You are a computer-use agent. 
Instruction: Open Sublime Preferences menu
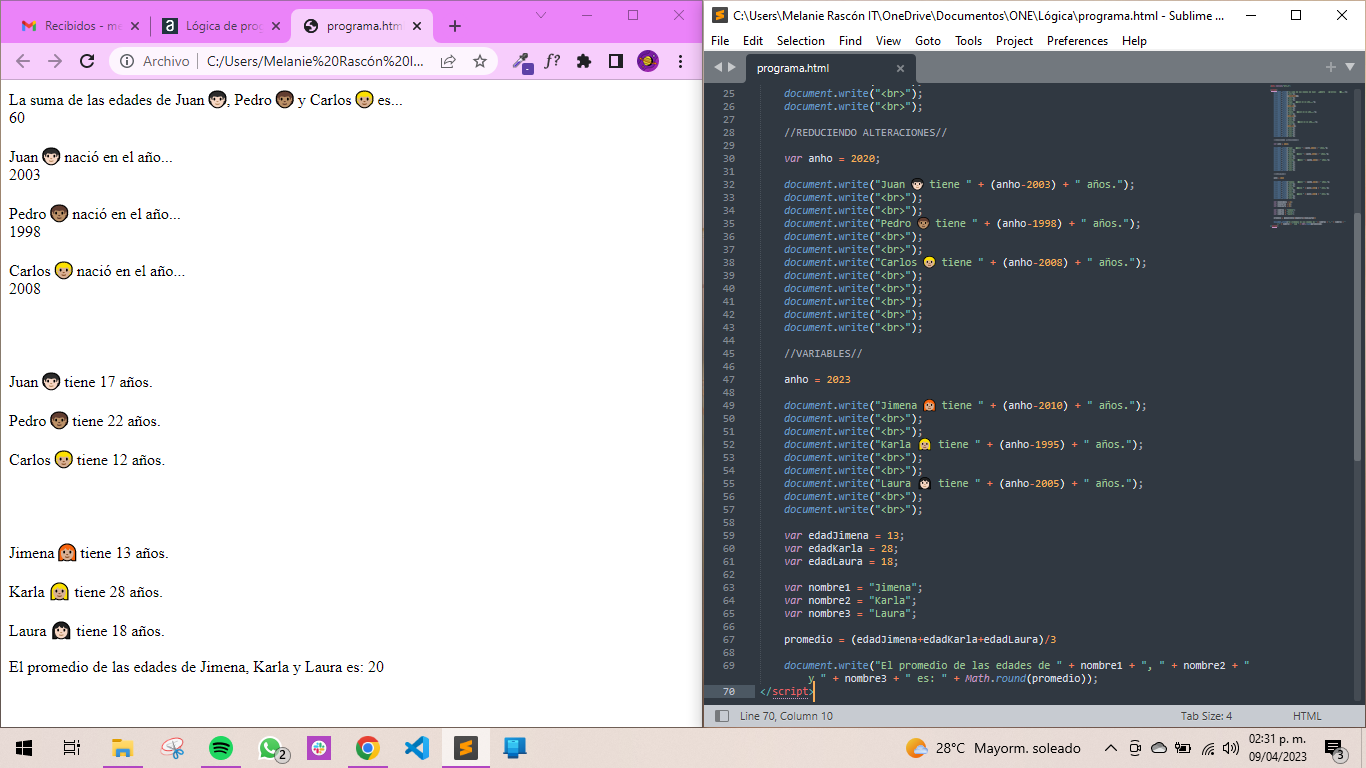point(1077,41)
